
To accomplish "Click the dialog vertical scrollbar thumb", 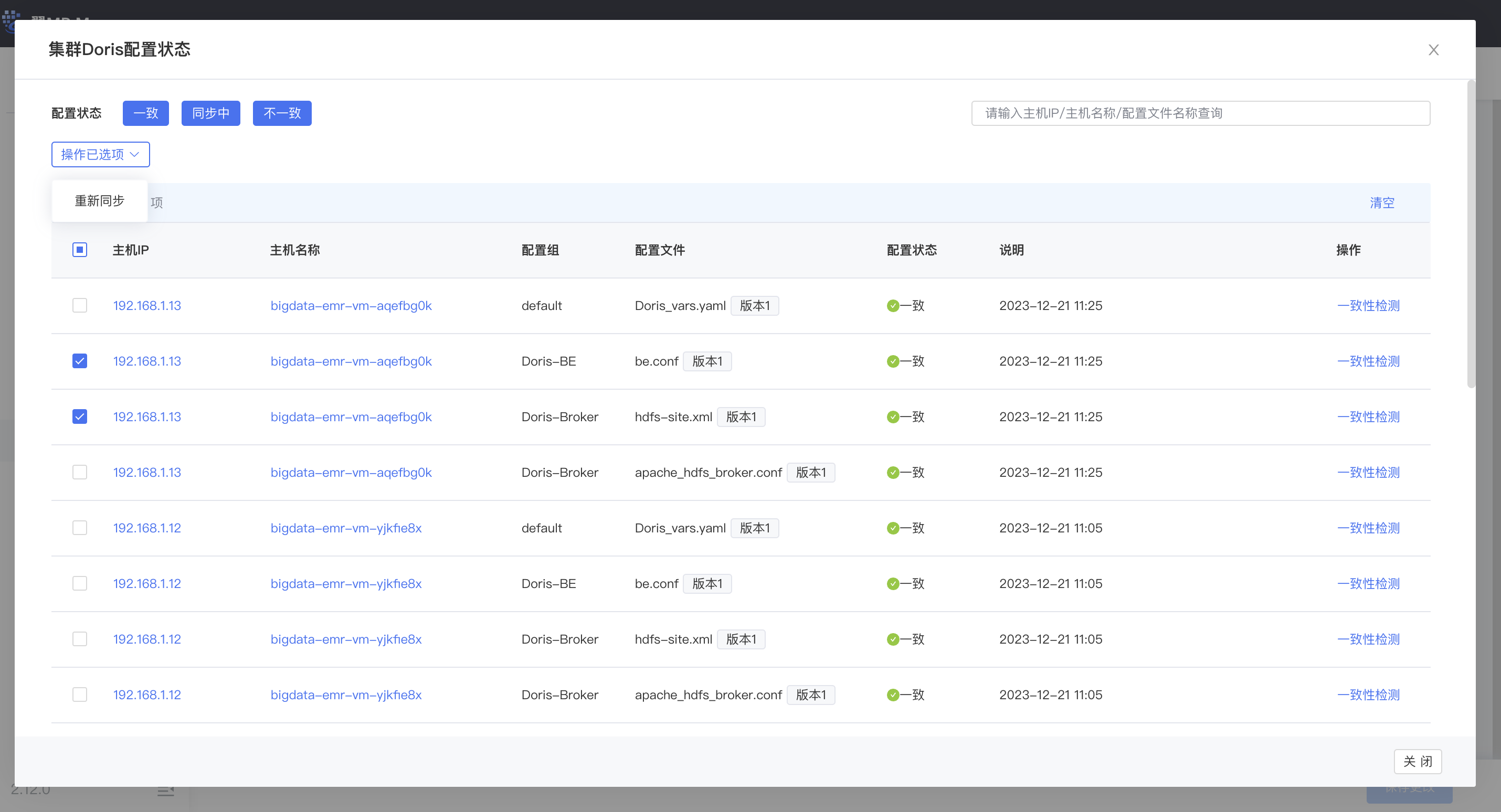I will click(1470, 233).
